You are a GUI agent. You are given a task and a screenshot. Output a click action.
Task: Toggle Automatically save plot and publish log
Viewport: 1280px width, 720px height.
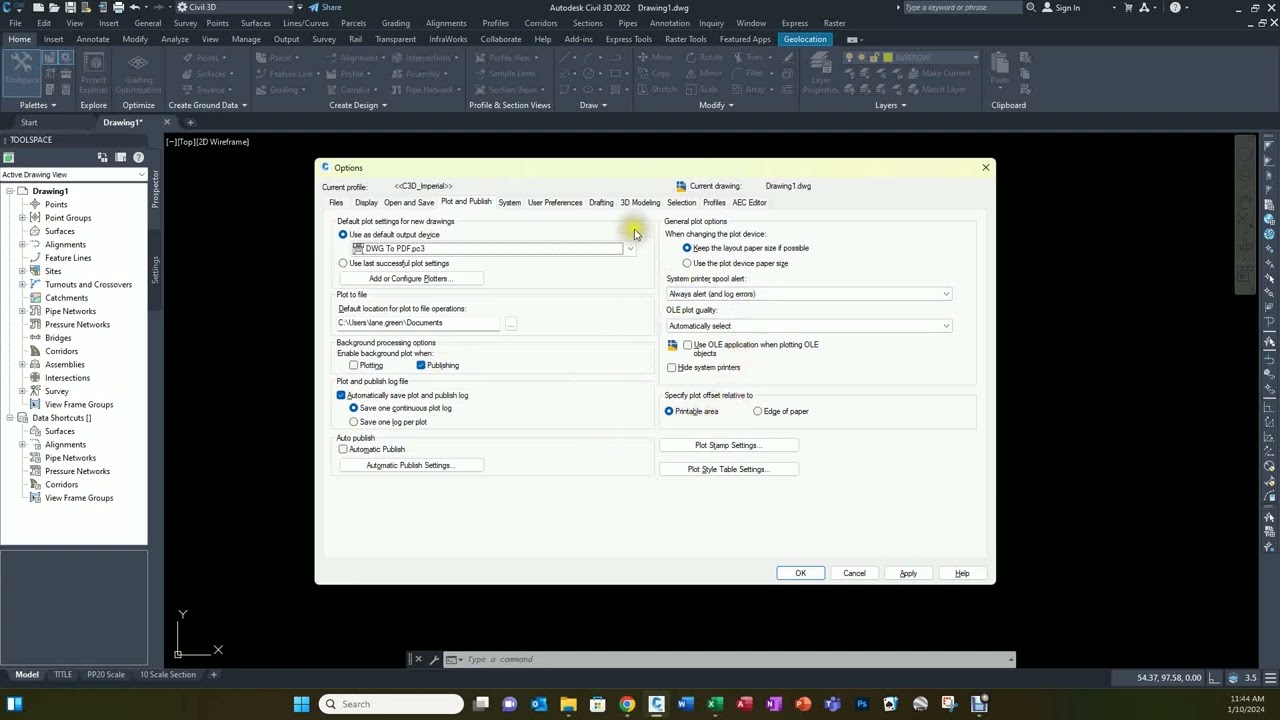(341, 396)
